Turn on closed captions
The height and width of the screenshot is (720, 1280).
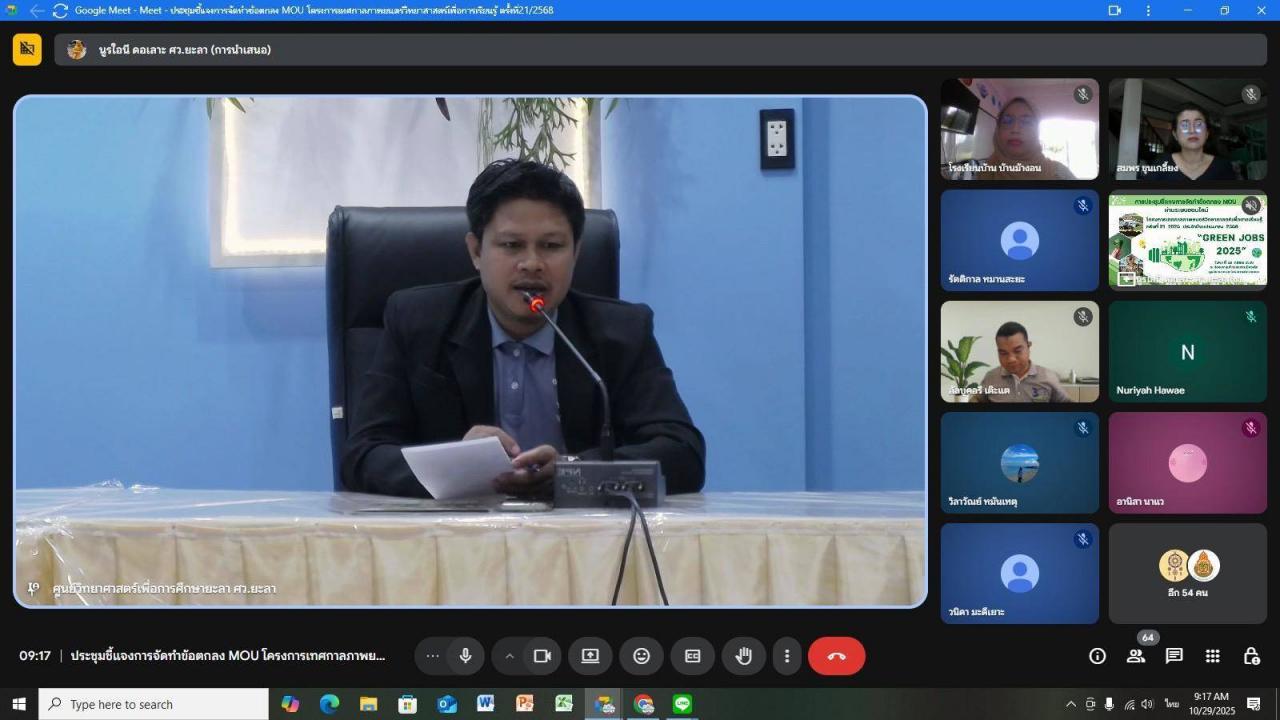click(x=692, y=656)
